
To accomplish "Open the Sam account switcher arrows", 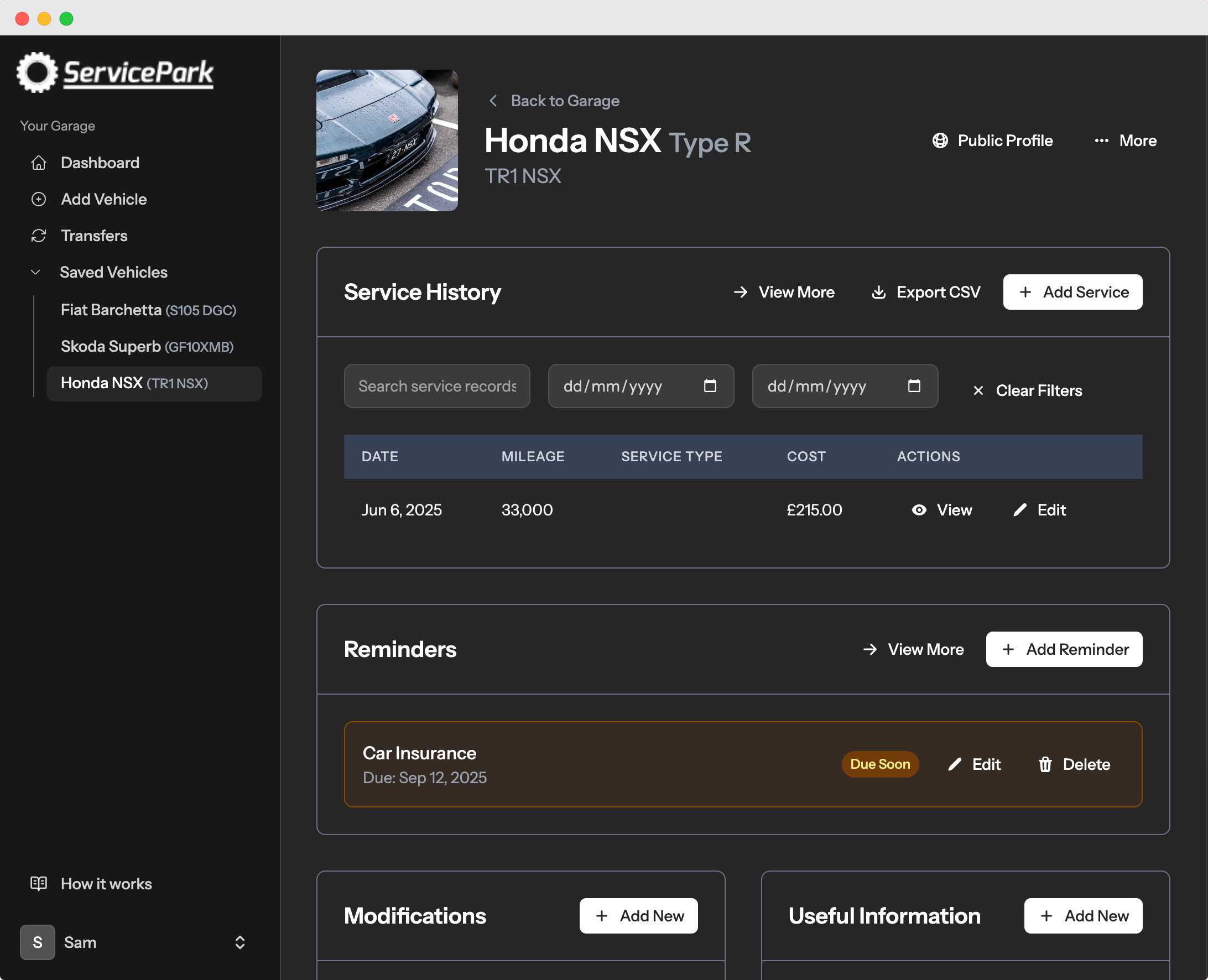I will pos(240,942).
